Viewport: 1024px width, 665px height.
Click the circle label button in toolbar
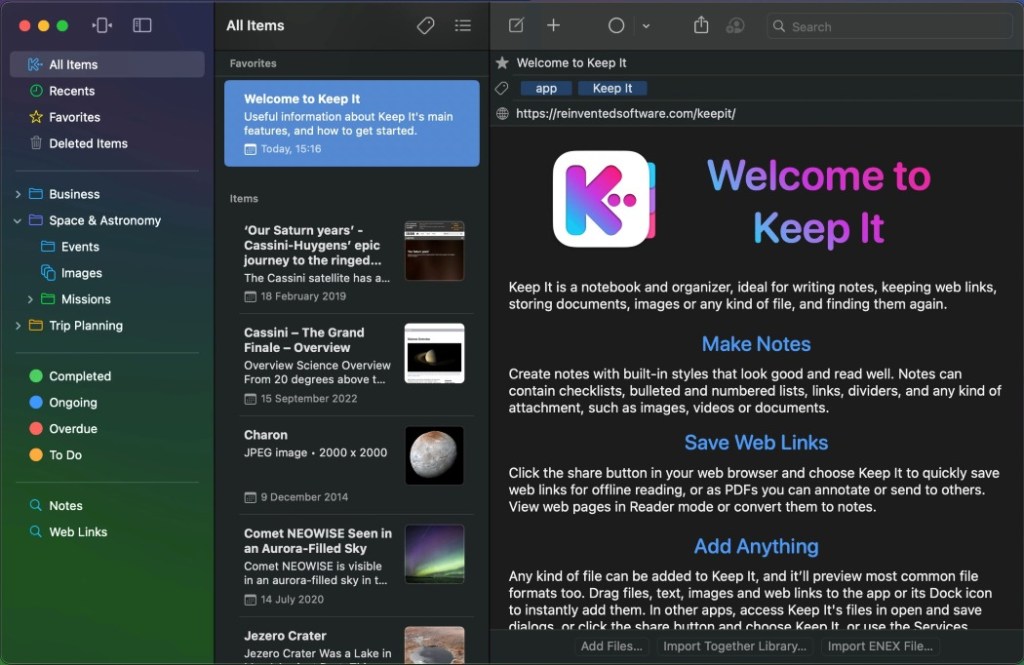point(617,25)
